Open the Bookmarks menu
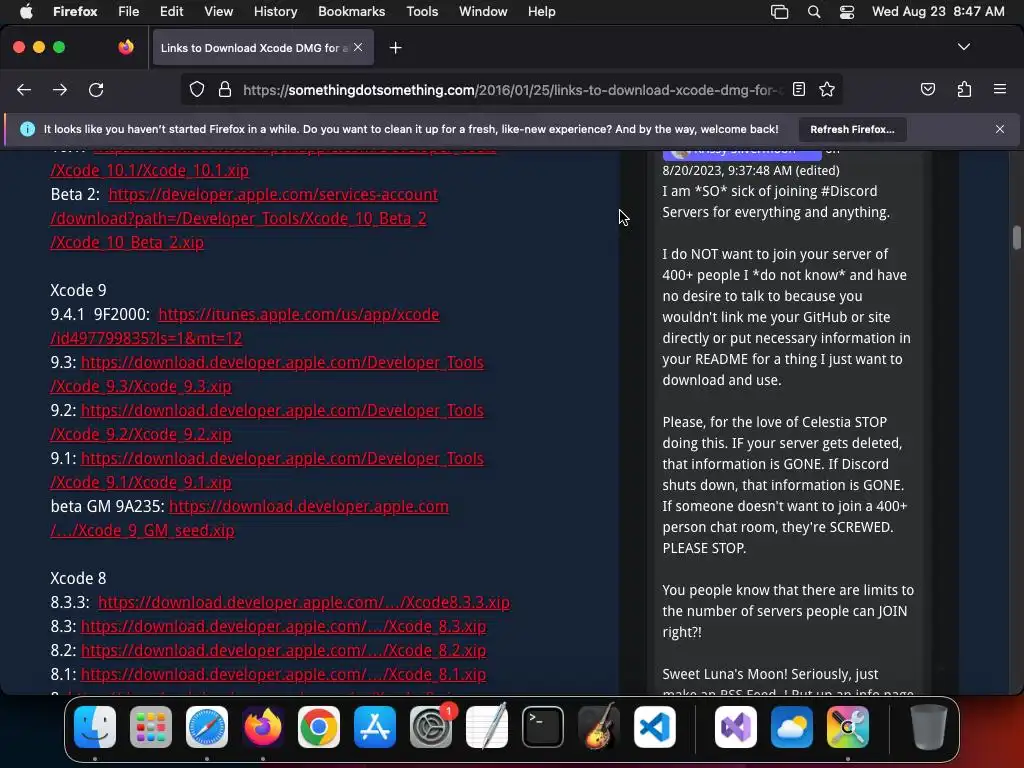The image size is (1024, 768). 351,12
